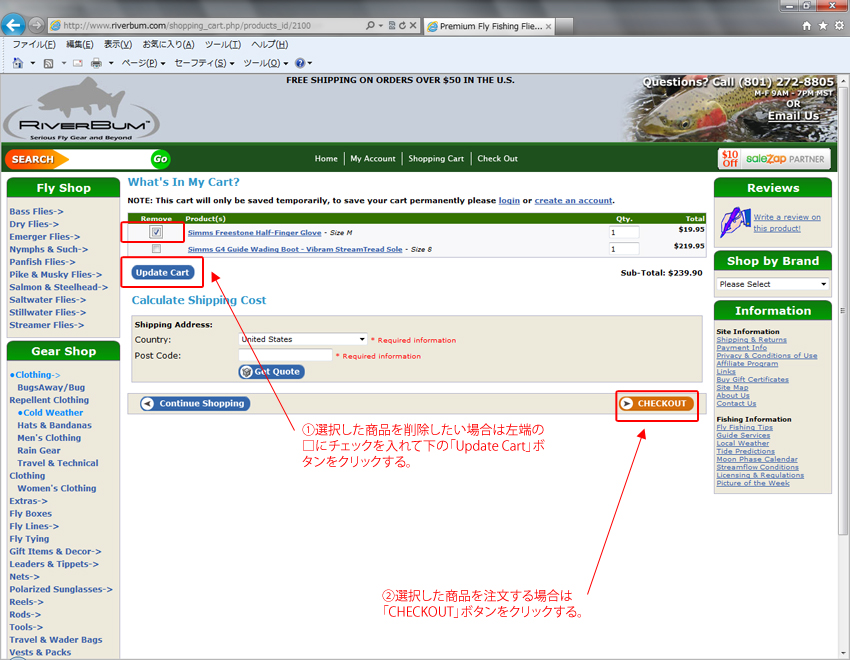Click the create an account link
Viewport: 850px width, 660px height.
[574, 200]
